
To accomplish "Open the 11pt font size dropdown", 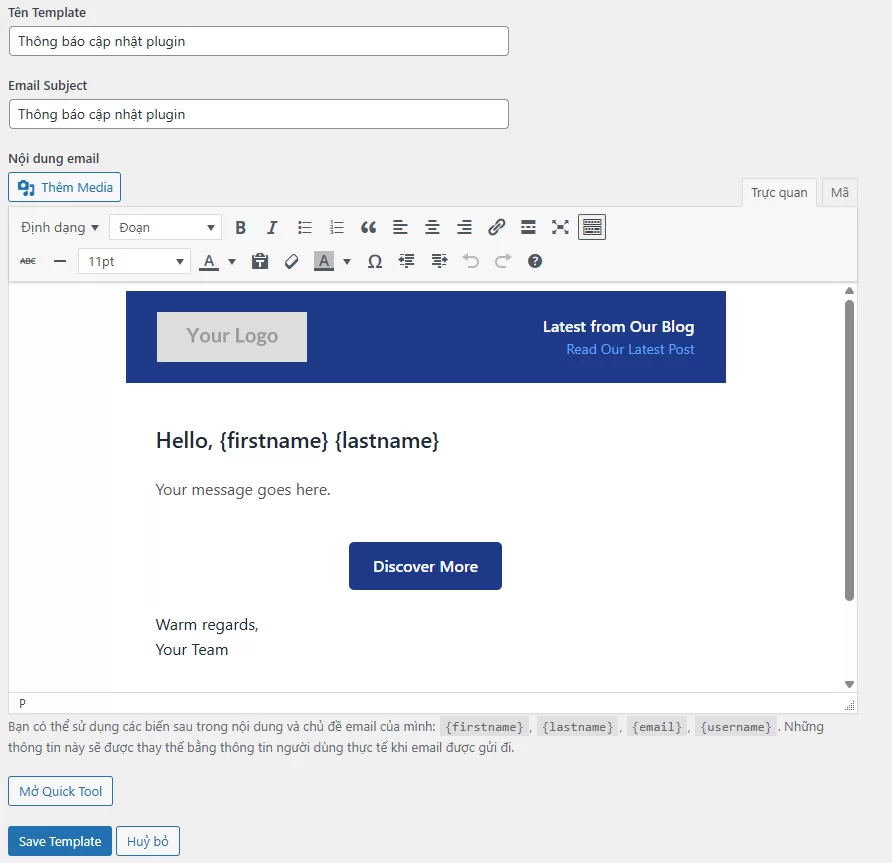I will (x=134, y=261).
